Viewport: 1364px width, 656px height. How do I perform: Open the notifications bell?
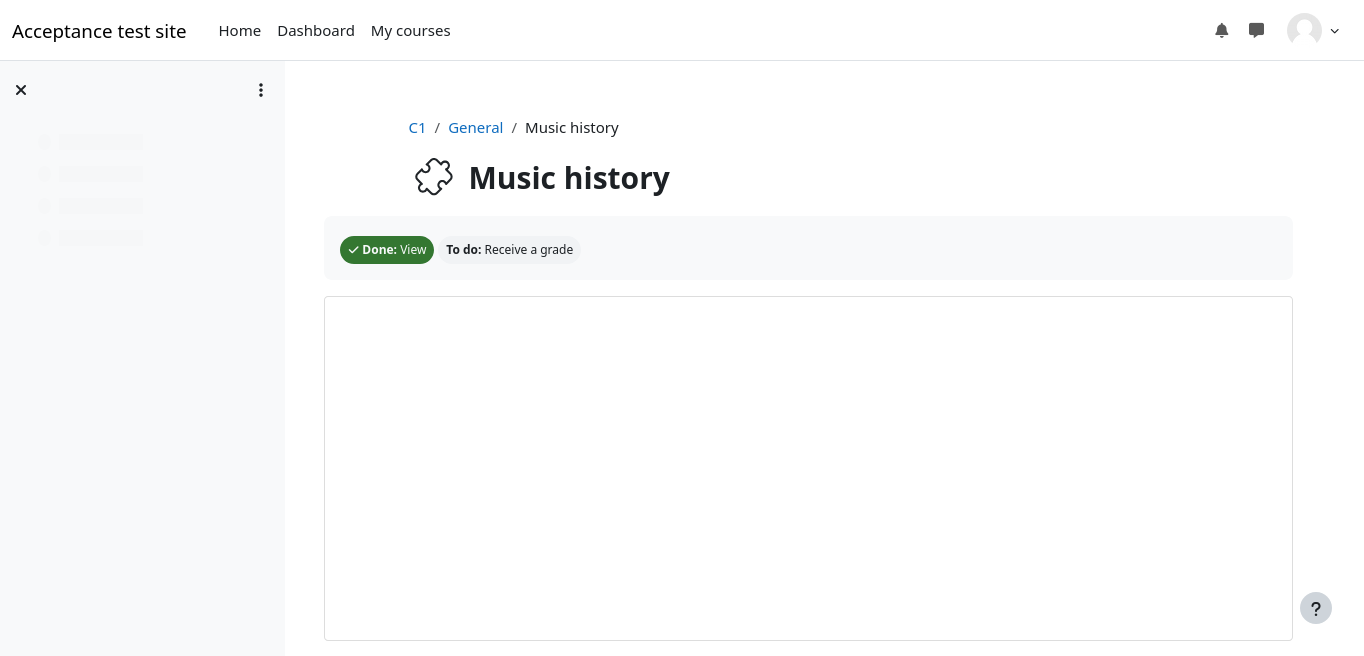click(1221, 31)
